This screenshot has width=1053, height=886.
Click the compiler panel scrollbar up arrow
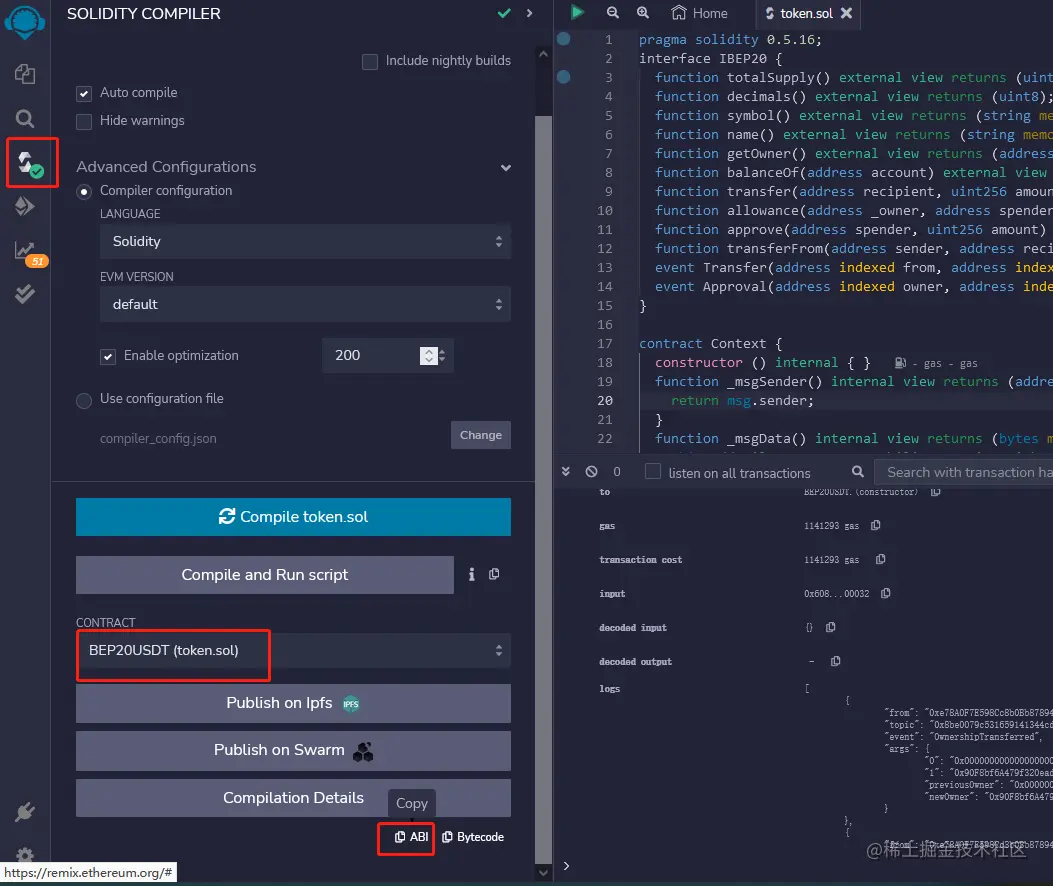click(543, 54)
